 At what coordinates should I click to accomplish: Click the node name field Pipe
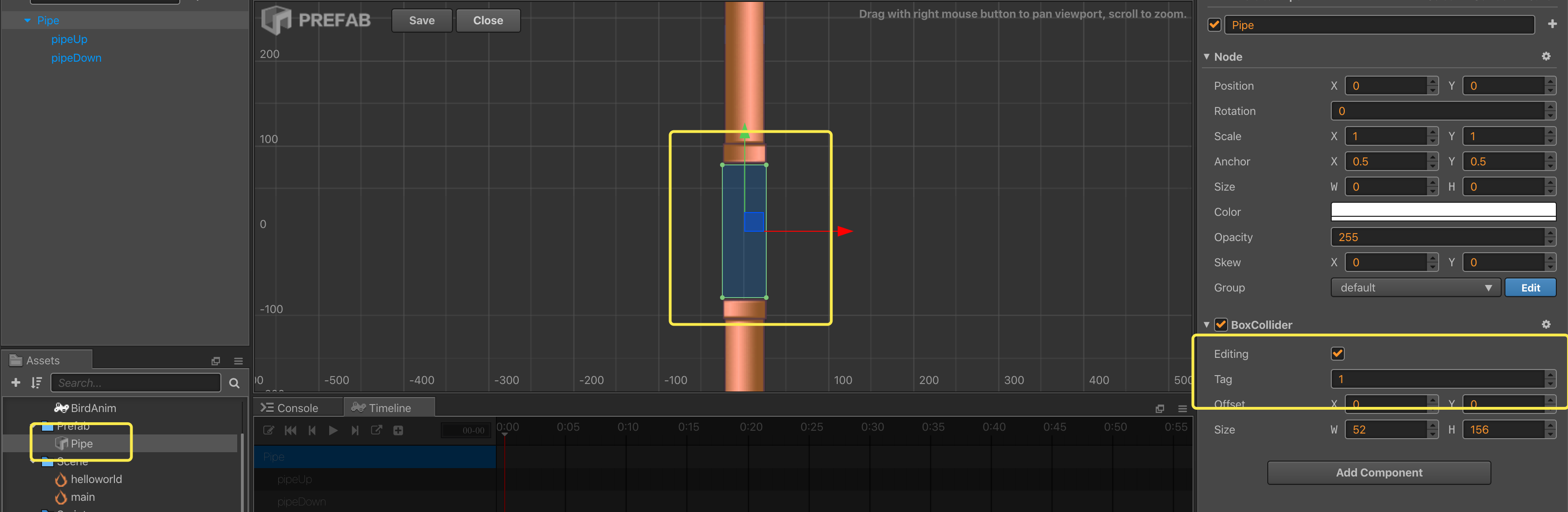tap(1379, 24)
